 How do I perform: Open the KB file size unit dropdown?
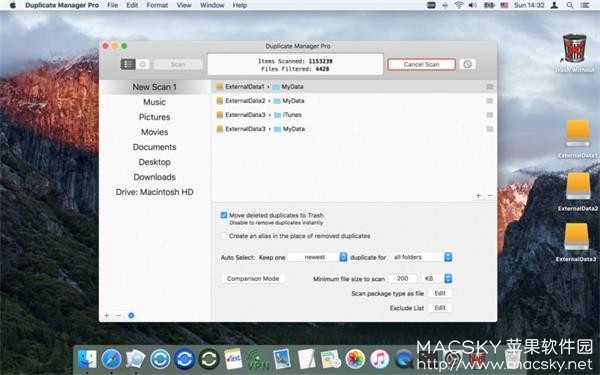pyautogui.click(x=437, y=279)
